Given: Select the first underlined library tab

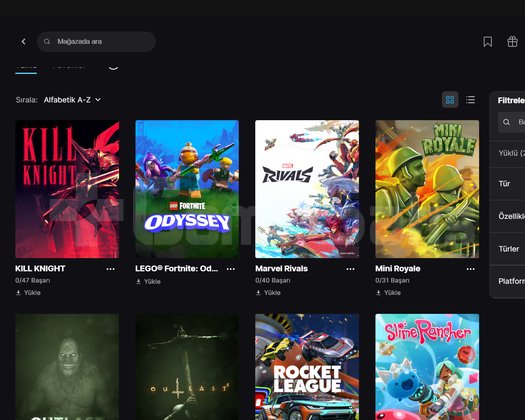Looking at the screenshot, I should (x=26, y=68).
